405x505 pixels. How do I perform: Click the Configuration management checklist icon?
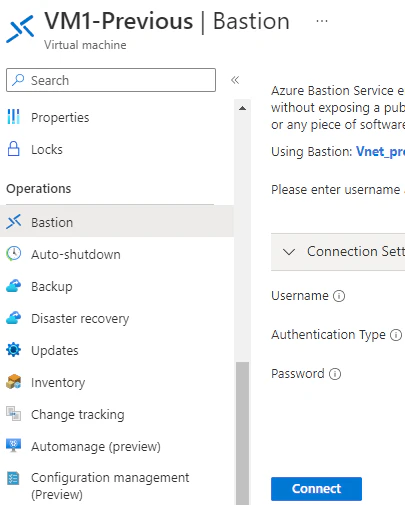click(x=13, y=479)
